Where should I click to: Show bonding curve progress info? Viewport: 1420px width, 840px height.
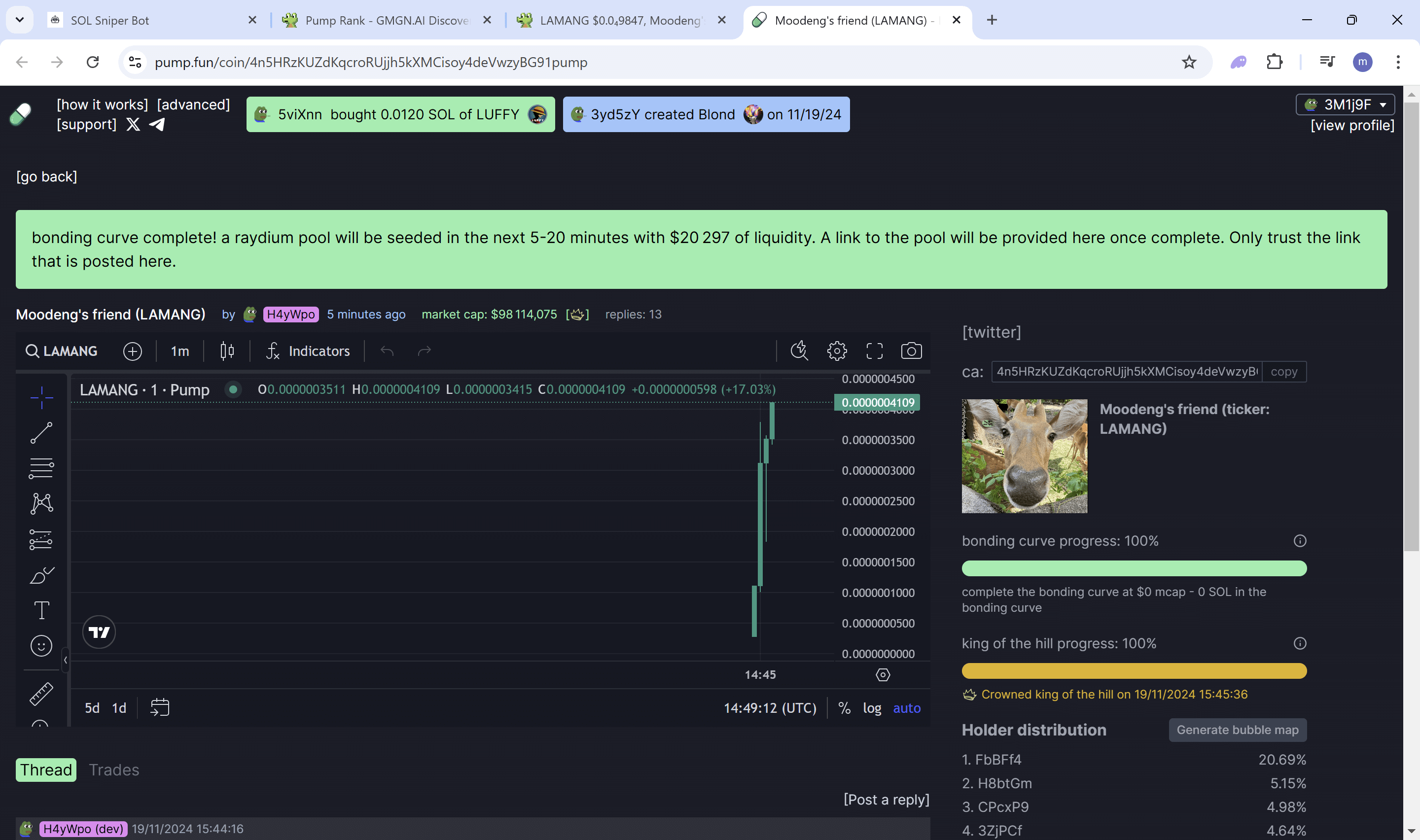point(1300,541)
